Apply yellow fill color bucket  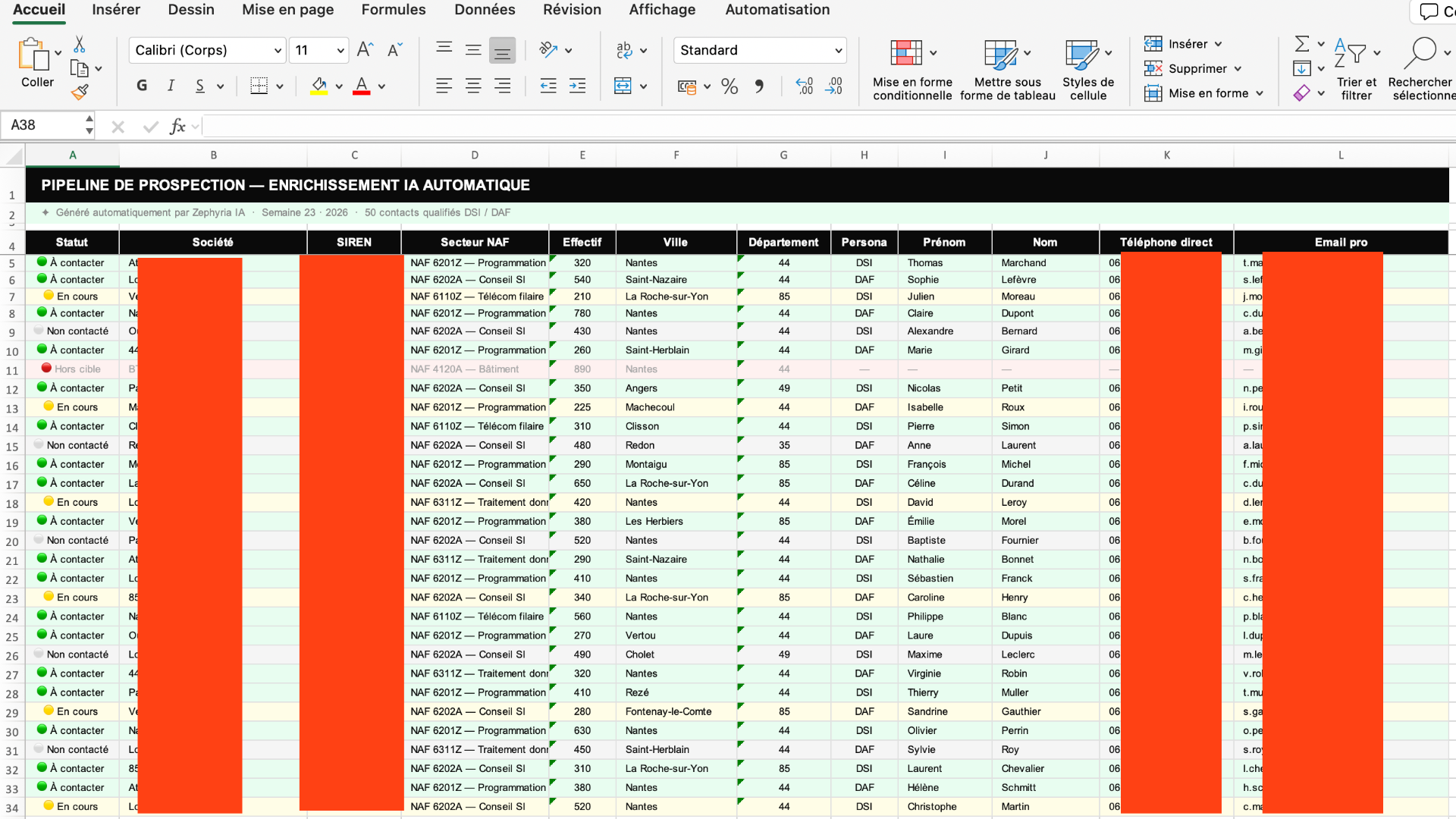319,86
